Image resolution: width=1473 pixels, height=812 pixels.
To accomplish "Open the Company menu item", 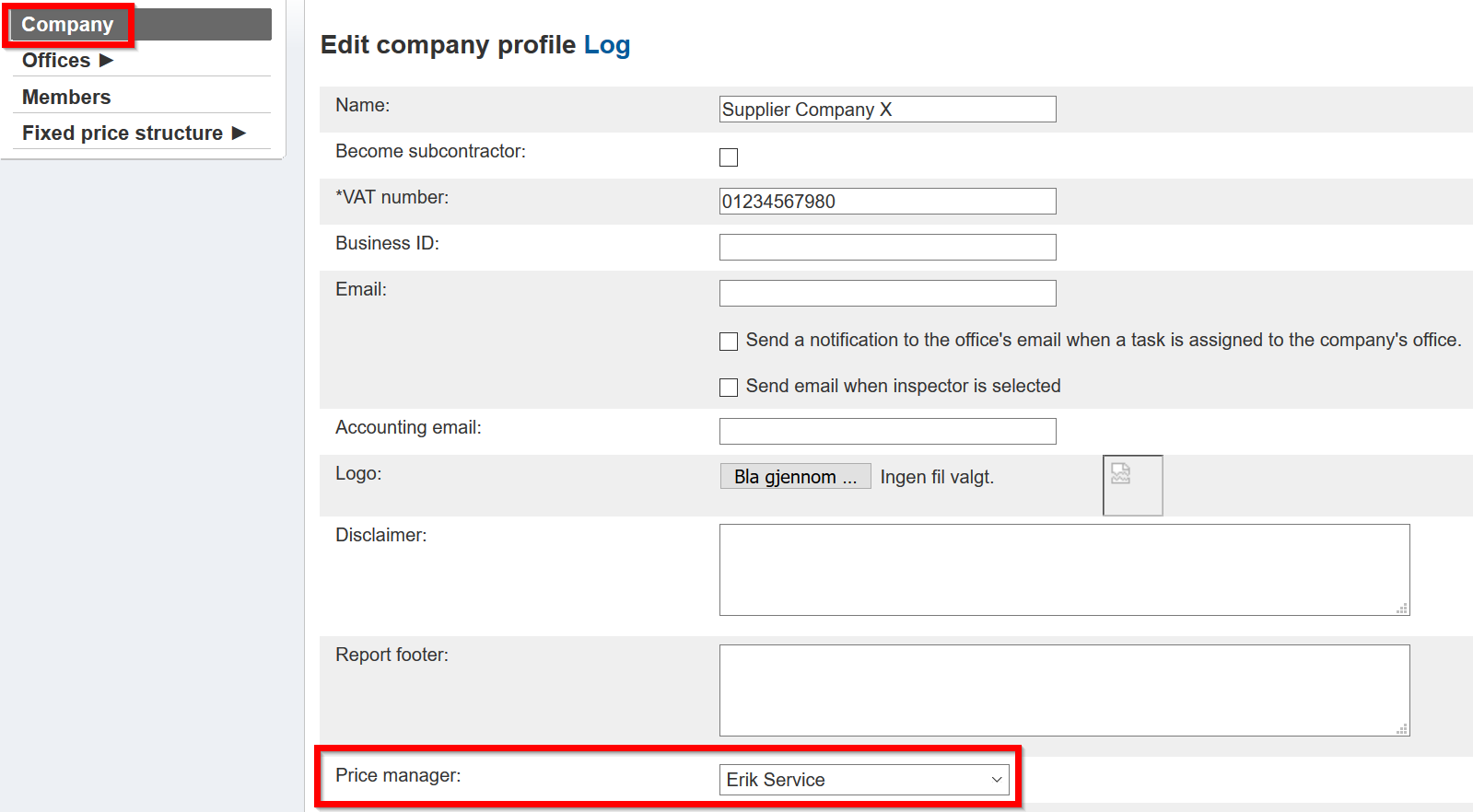I will click(67, 25).
